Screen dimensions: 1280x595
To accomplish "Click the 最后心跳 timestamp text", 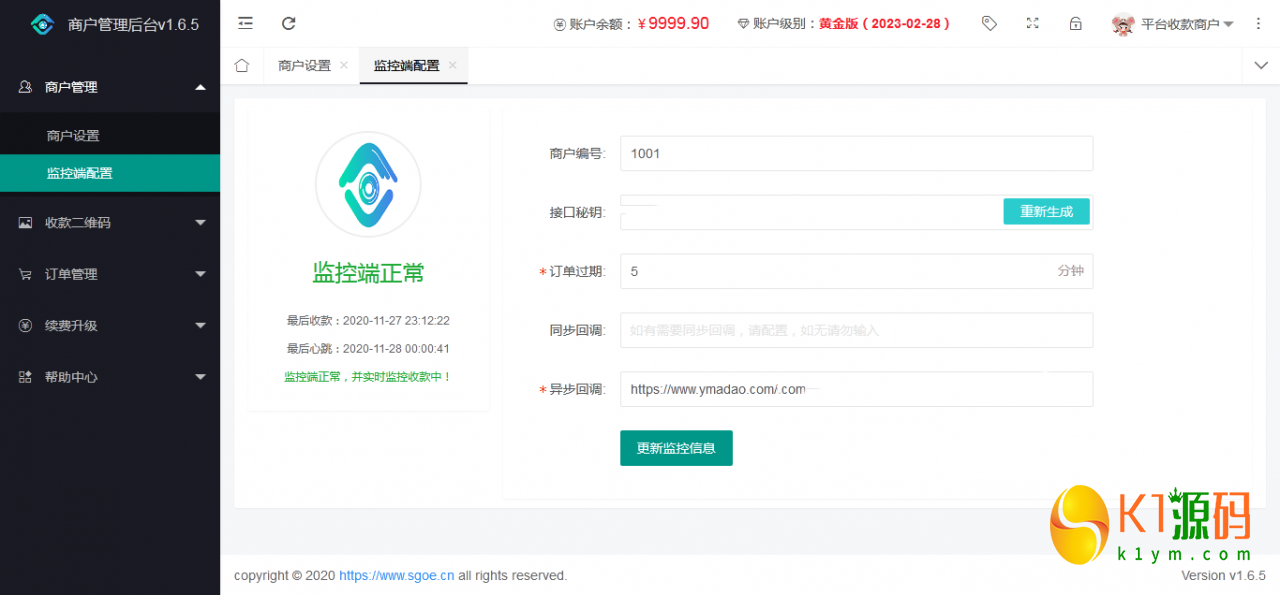I will coord(368,349).
